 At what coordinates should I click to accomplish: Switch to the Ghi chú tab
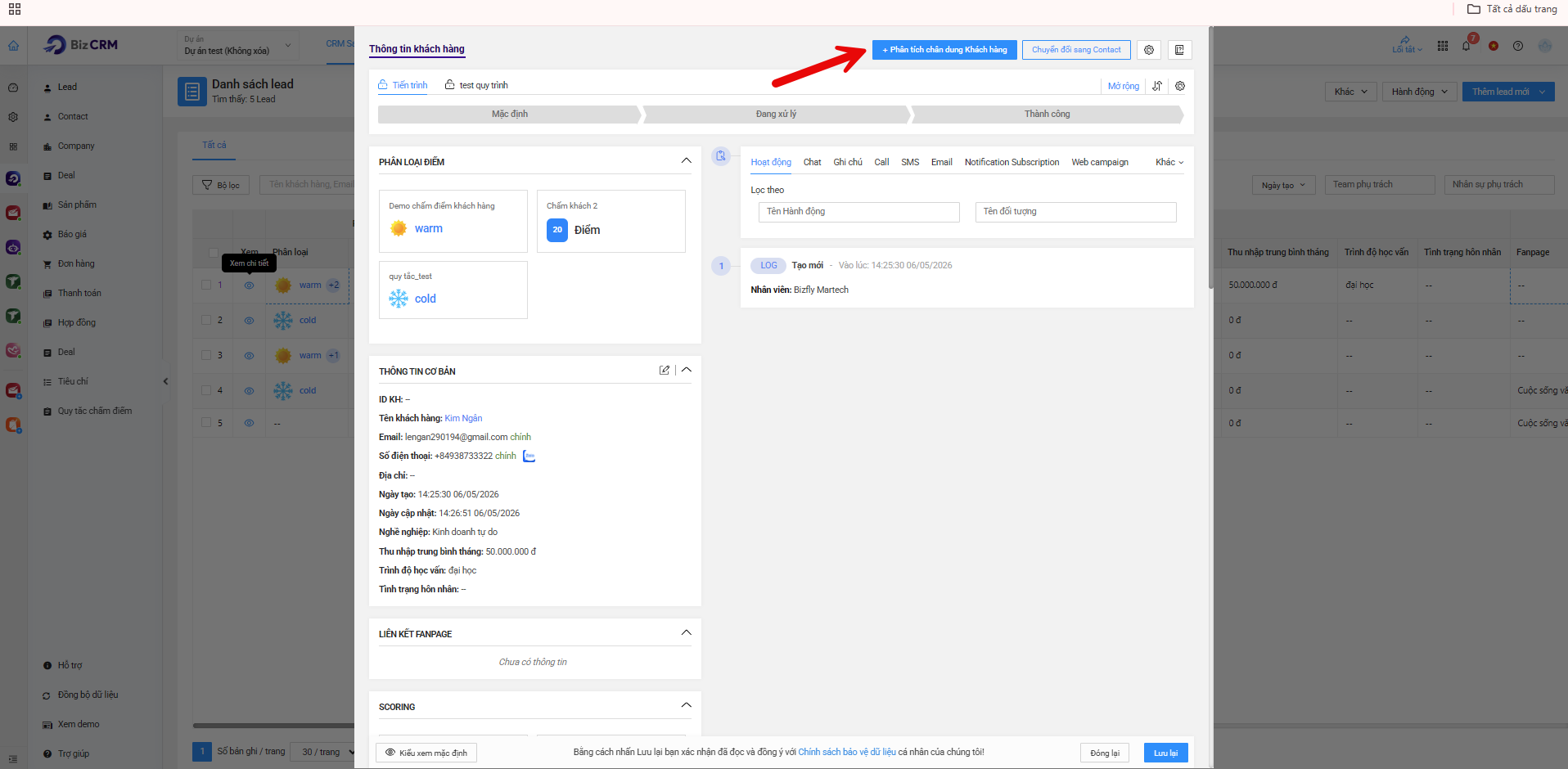pos(848,162)
